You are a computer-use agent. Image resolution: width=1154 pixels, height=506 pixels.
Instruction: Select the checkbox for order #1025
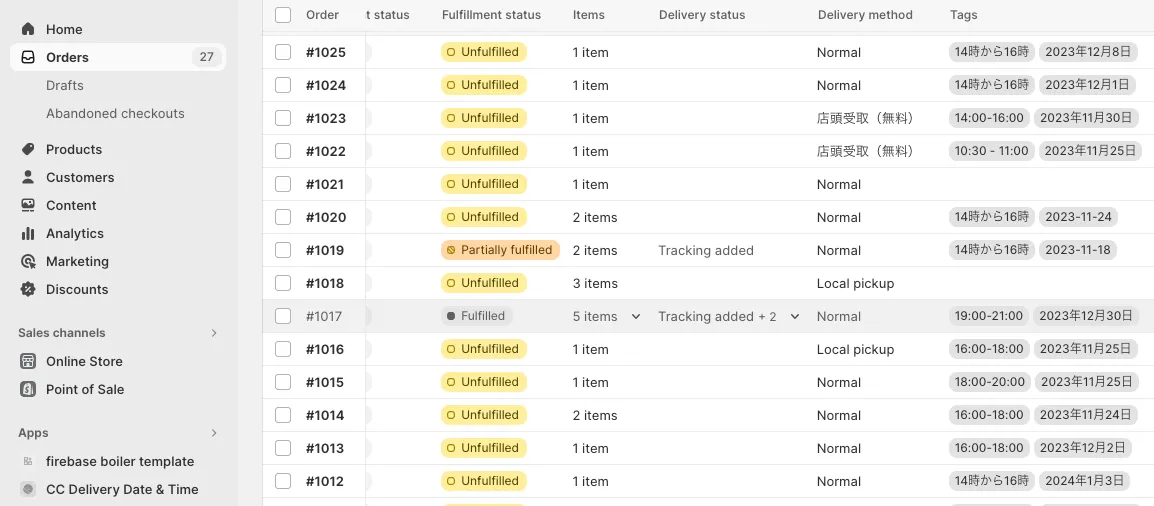[x=283, y=52]
